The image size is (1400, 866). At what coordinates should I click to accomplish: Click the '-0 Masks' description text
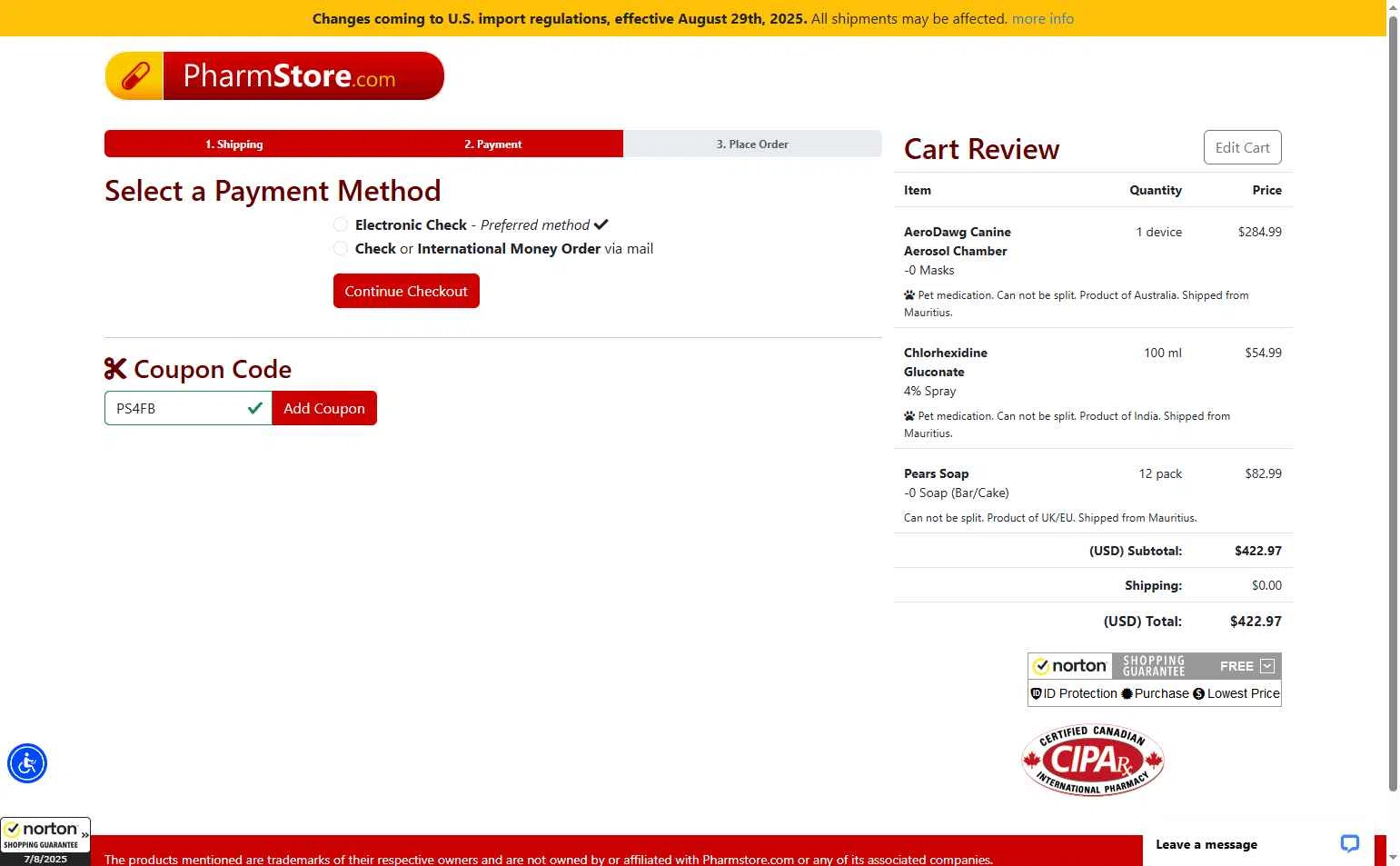click(x=929, y=270)
